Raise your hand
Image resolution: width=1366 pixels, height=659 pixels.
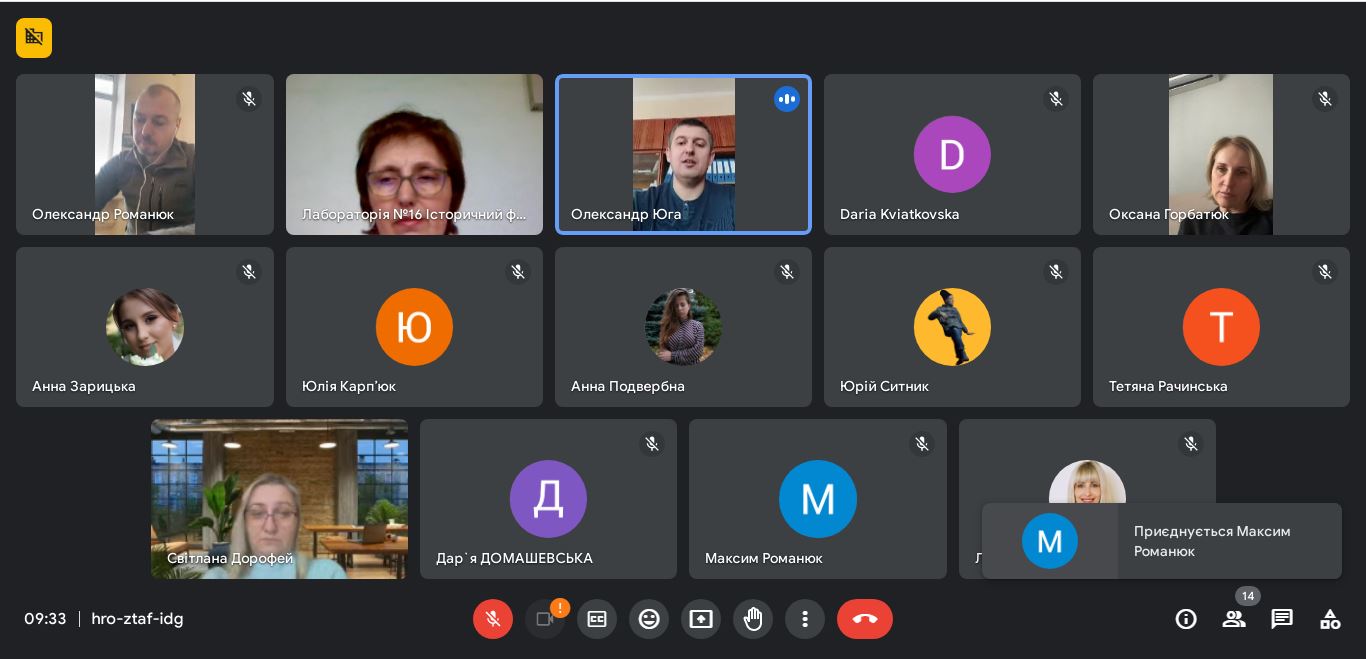[x=753, y=619]
